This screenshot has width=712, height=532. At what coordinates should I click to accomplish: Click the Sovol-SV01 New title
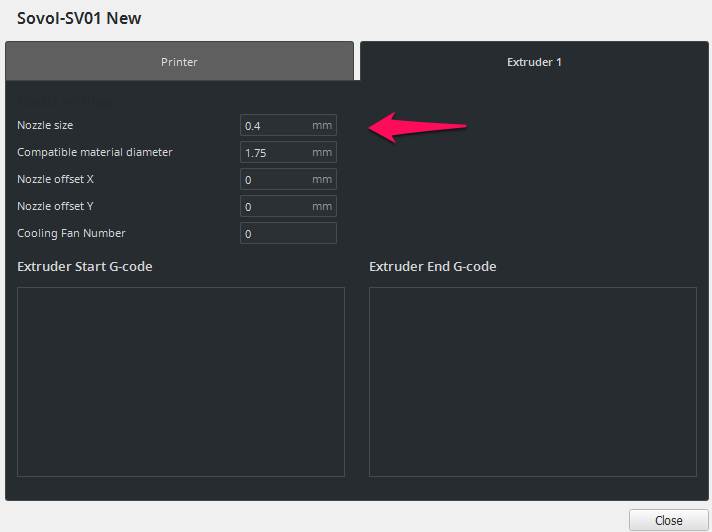(x=79, y=18)
